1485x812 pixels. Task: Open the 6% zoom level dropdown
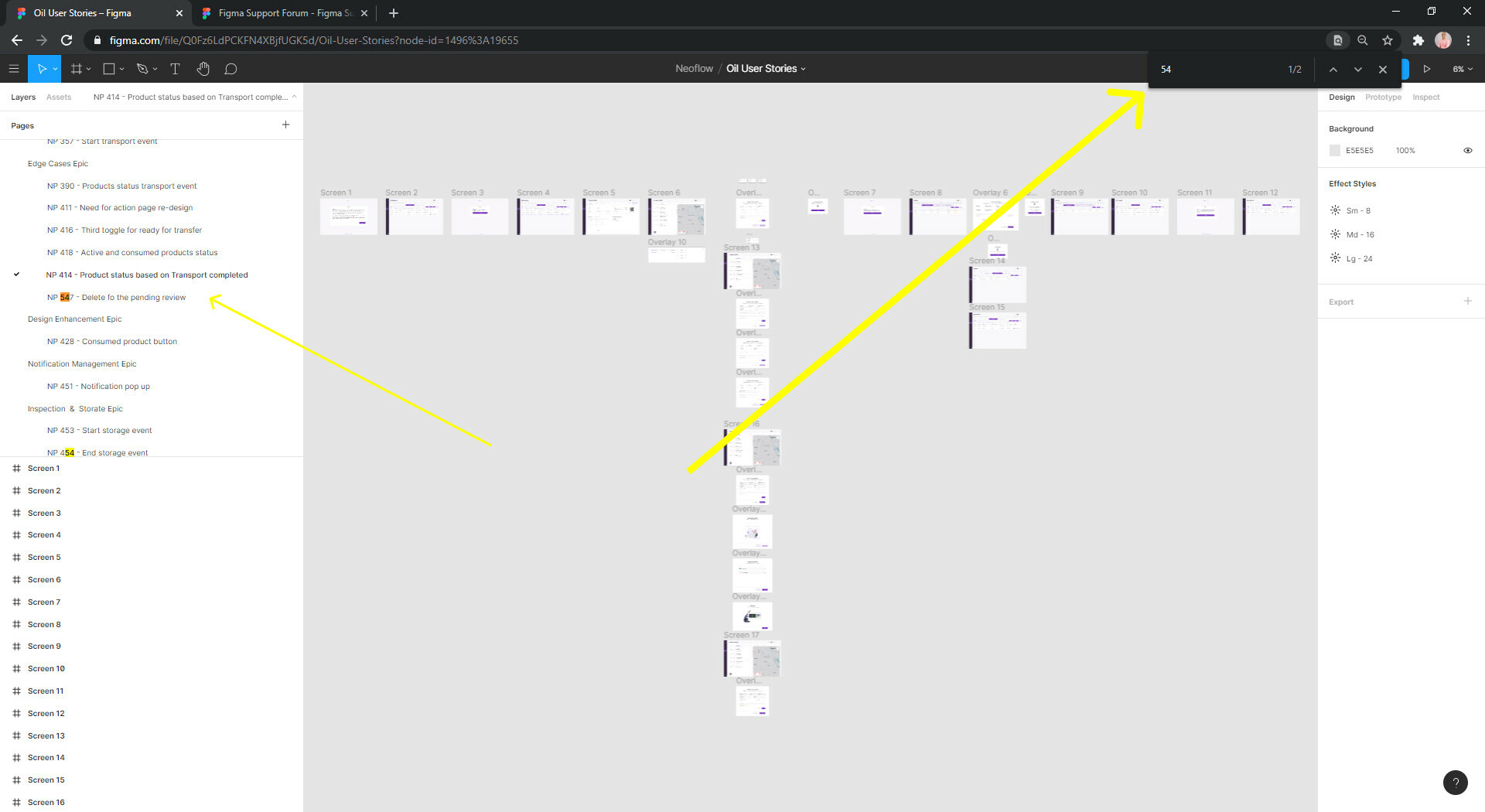pyautogui.click(x=1462, y=69)
